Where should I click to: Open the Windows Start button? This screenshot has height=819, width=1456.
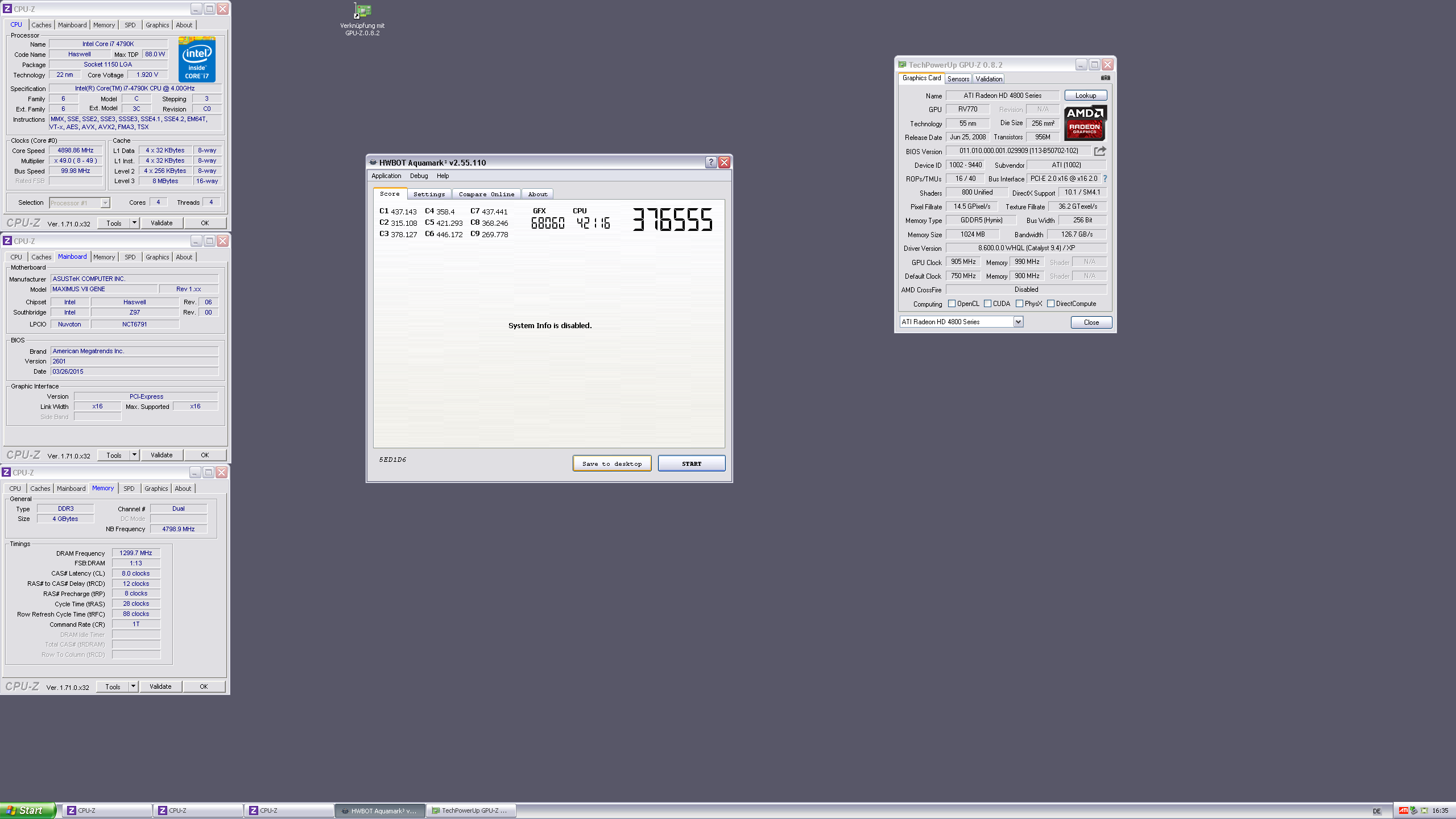tap(28, 810)
